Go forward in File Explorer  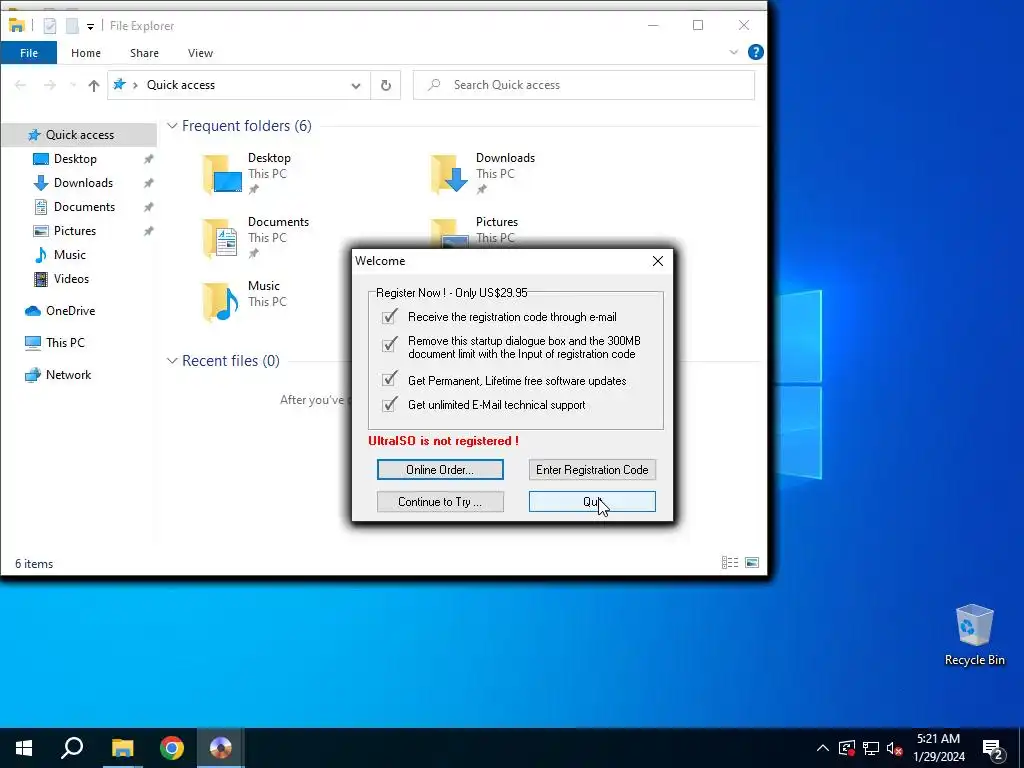[x=50, y=85]
